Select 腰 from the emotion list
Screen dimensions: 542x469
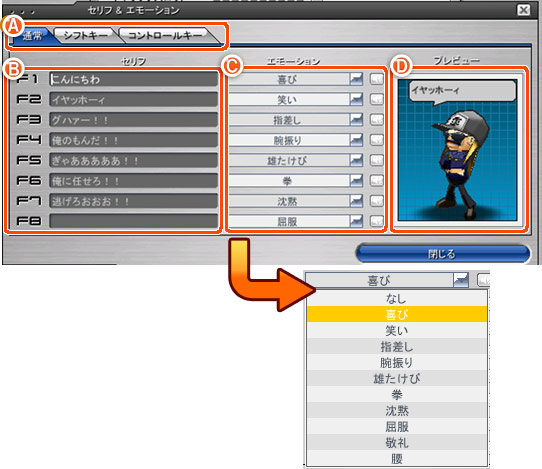pos(397,459)
